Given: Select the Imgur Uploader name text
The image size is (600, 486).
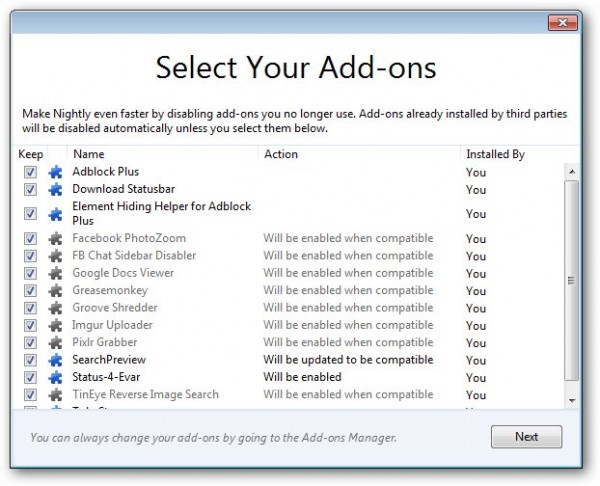Looking at the screenshot, I should [112, 325].
